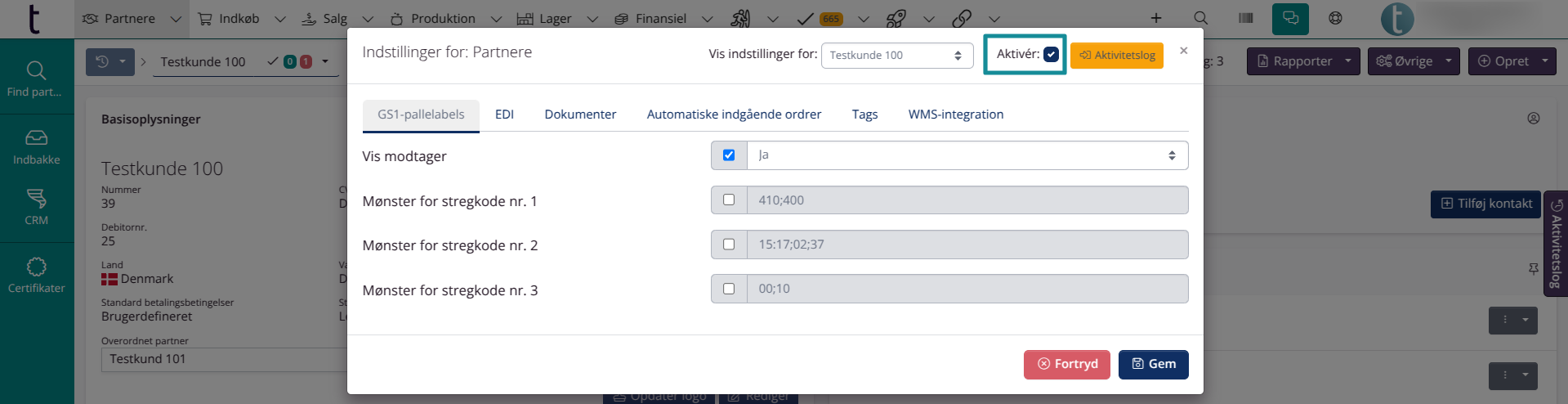The width and height of the screenshot is (1568, 404).
Task: Close the Indstillinger dialog with X
Action: (x=1184, y=51)
